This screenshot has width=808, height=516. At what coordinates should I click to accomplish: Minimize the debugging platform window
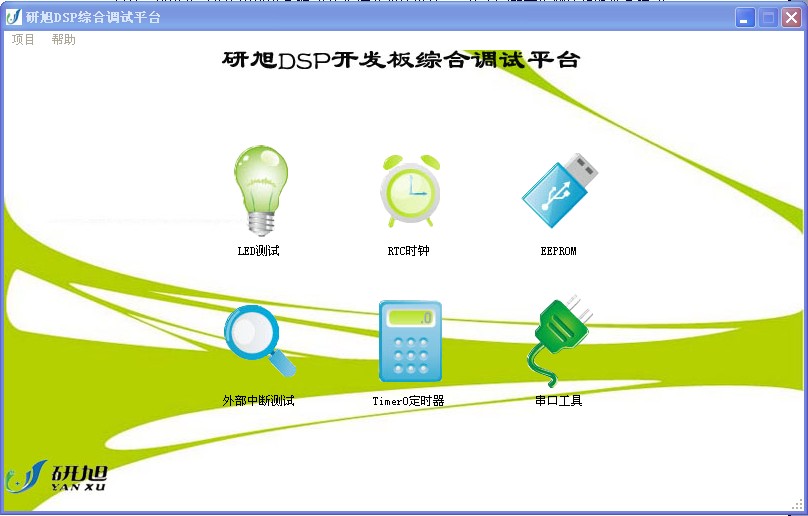point(745,18)
